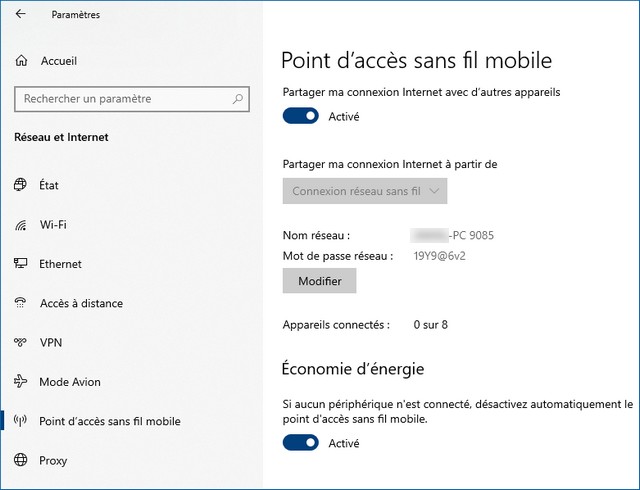Click the dropdown chevron for connection source
640x490 pixels.
click(434, 191)
